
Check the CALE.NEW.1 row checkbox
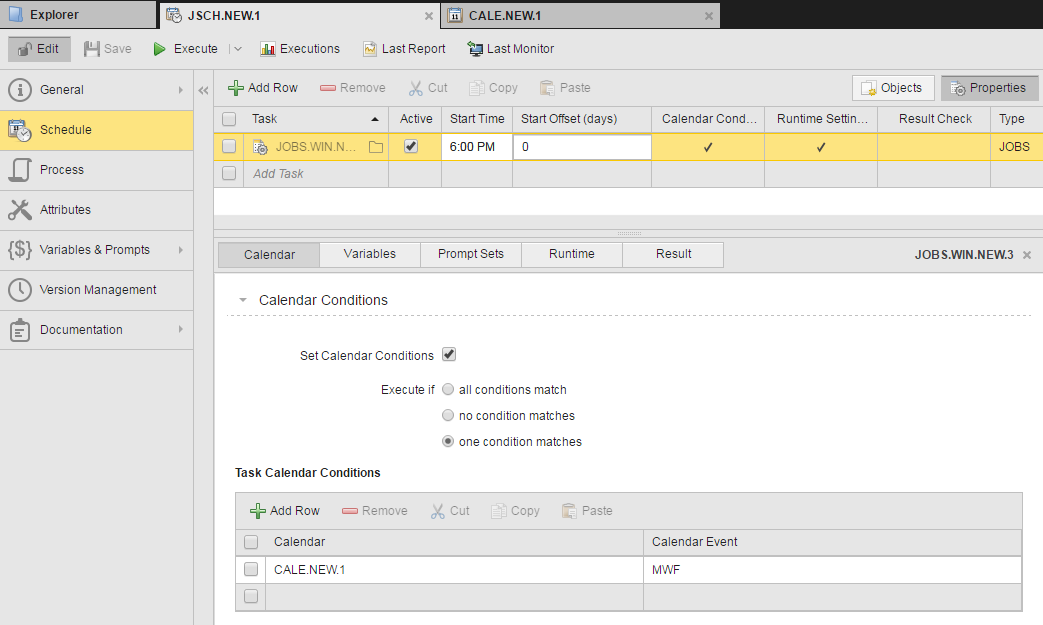coord(251,569)
